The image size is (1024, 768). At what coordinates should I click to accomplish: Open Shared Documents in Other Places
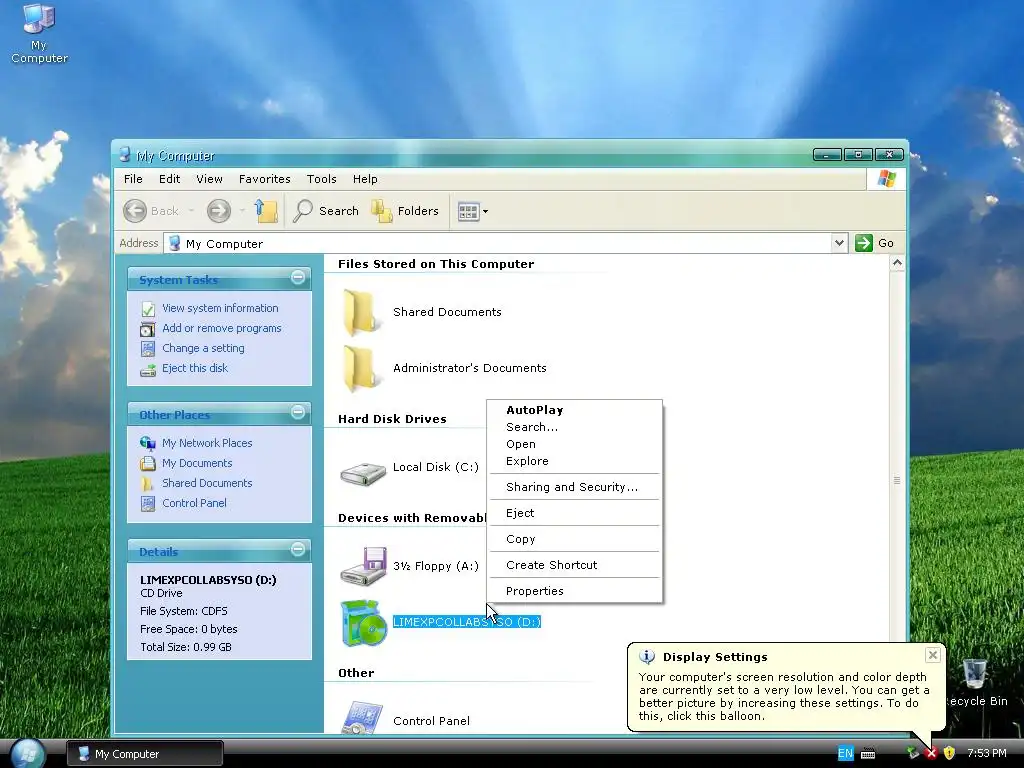(x=207, y=483)
